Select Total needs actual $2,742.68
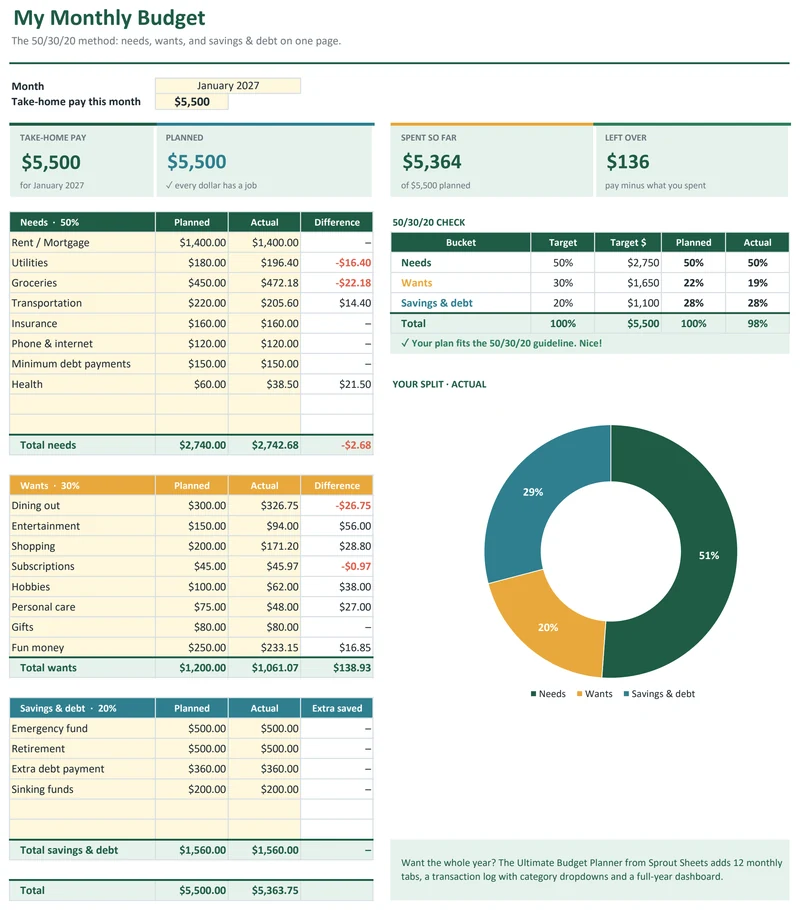This screenshot has height=910, width=800. pos(264,445)
